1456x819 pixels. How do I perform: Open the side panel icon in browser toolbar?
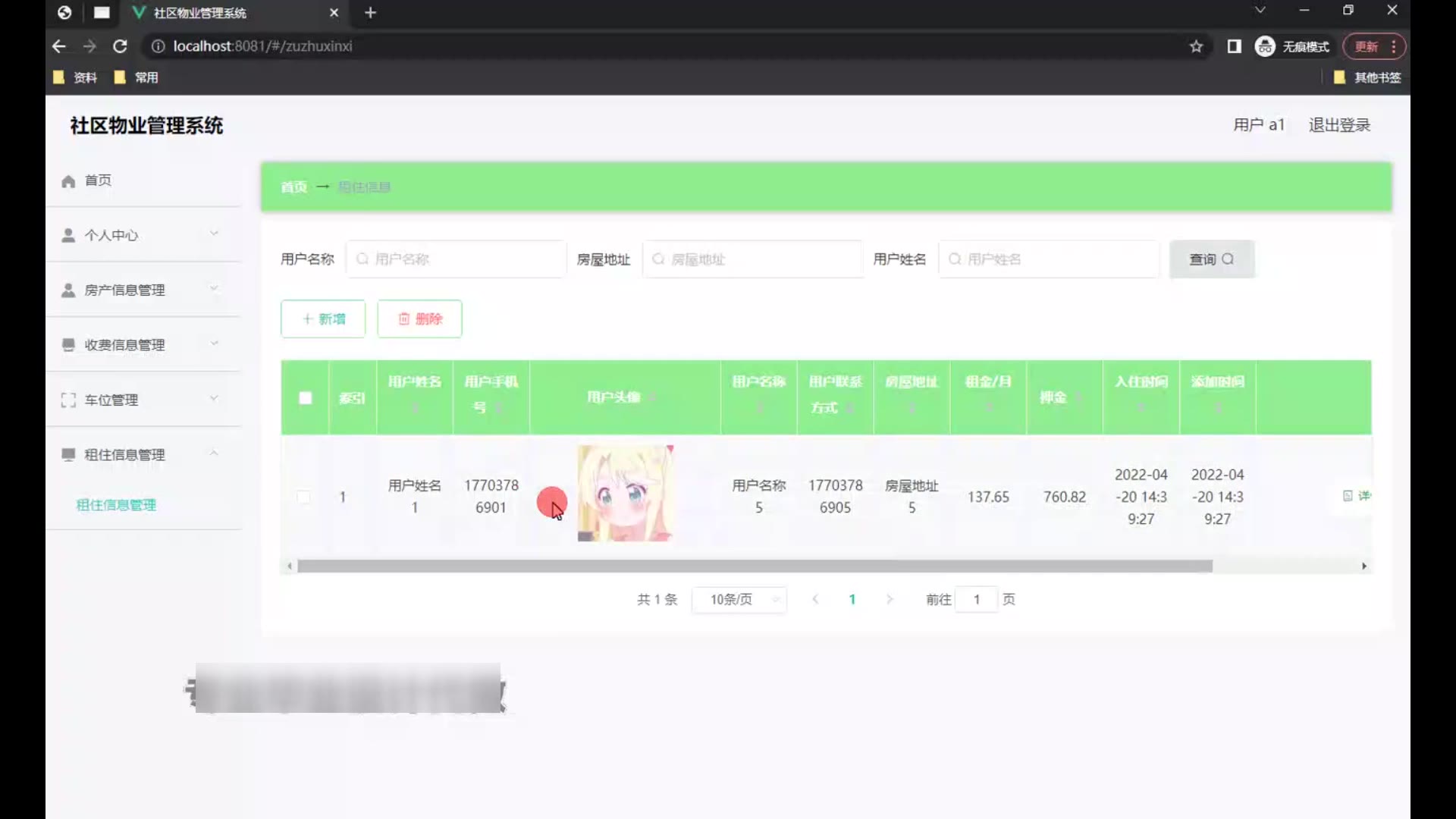(1234, 47)
